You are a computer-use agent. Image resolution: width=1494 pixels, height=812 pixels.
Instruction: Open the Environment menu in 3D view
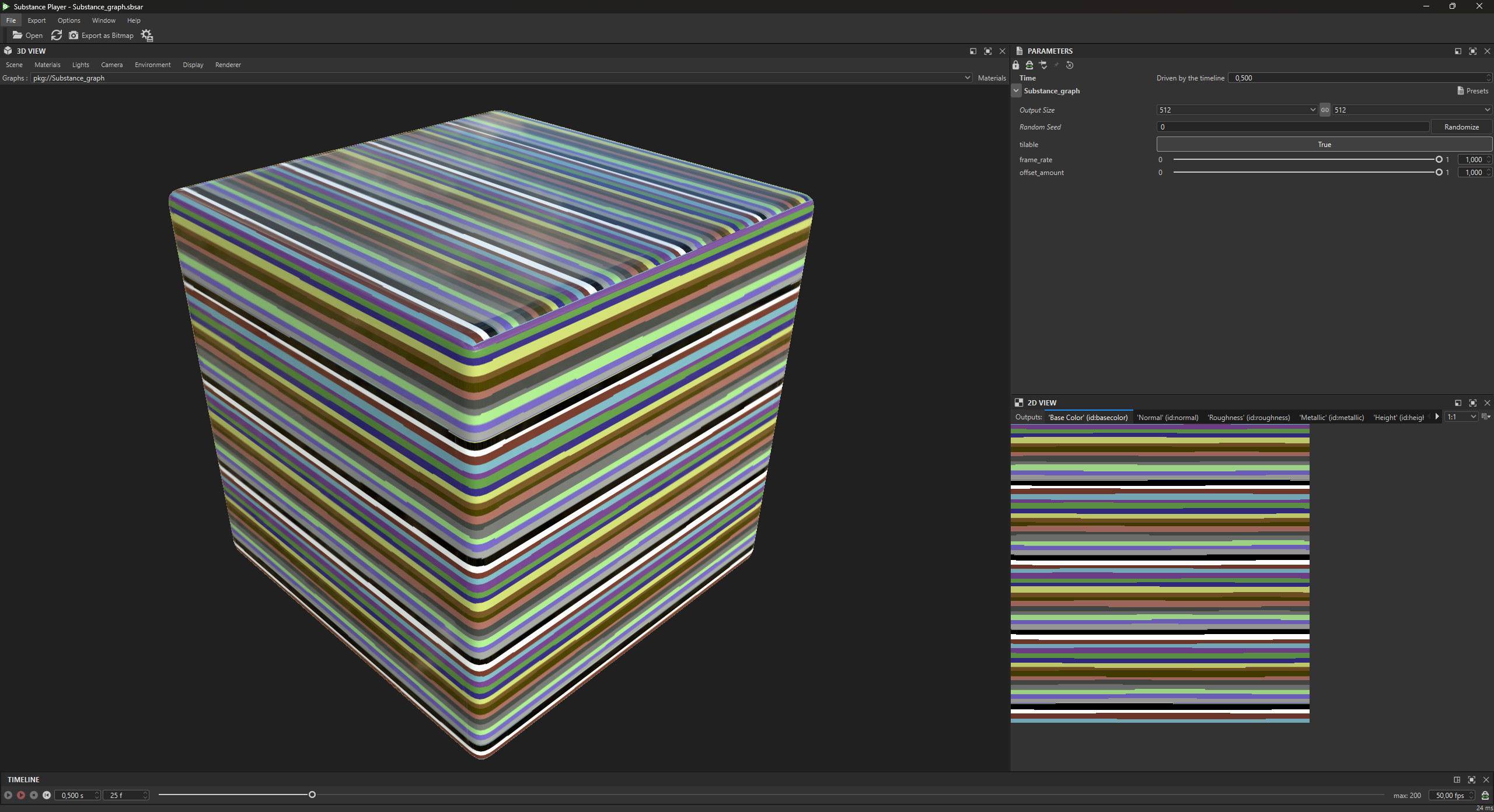tap(152, 65)
